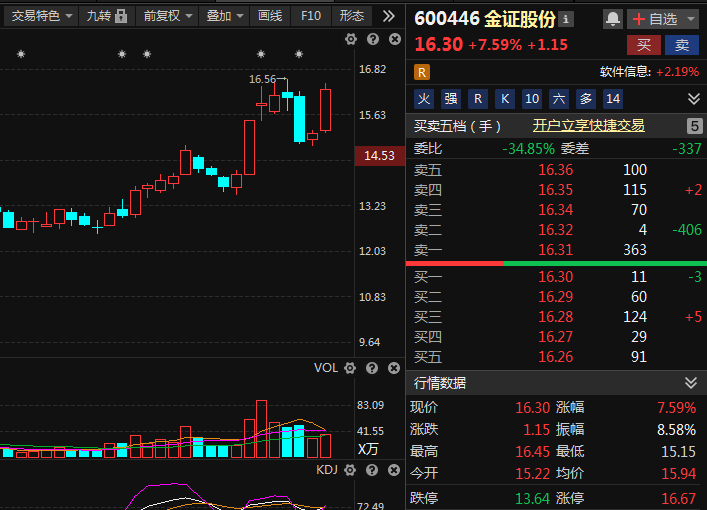Open KDJ indicator settings gear
This screenshot has height=510, width=707.
pyautogui.click(x=350, y=470)
